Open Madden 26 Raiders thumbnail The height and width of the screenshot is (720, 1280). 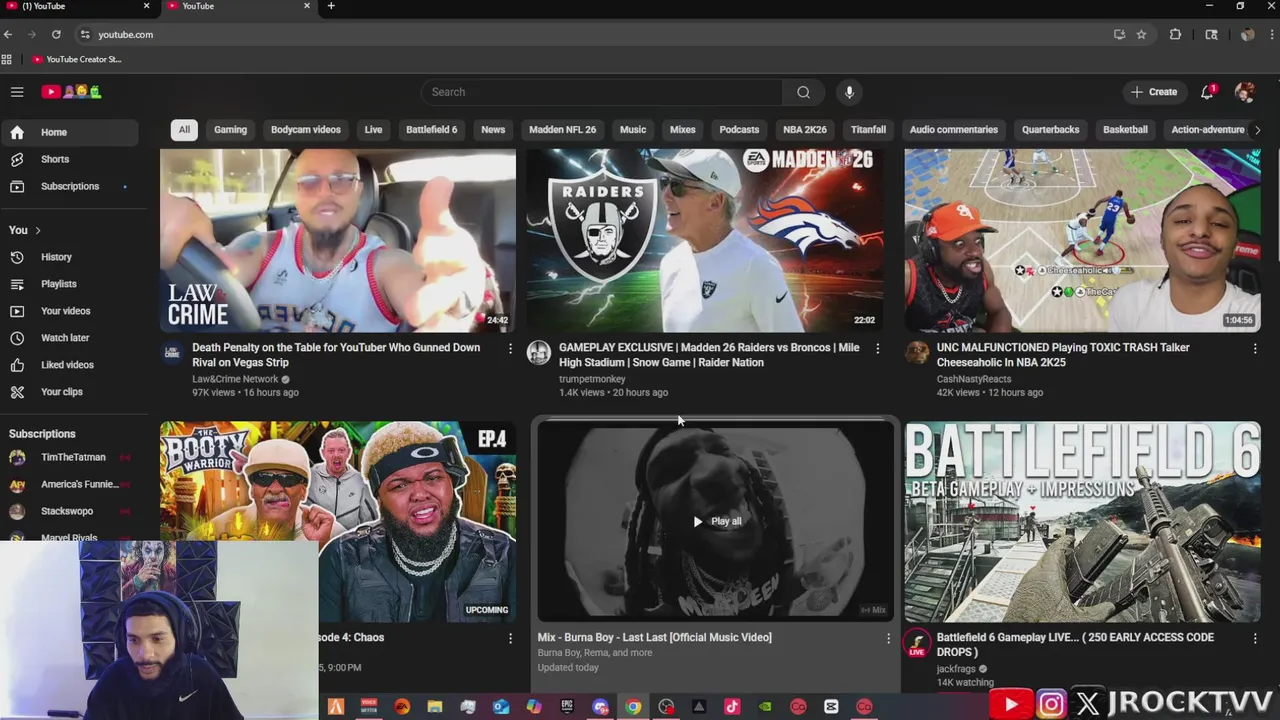point(705,240)
